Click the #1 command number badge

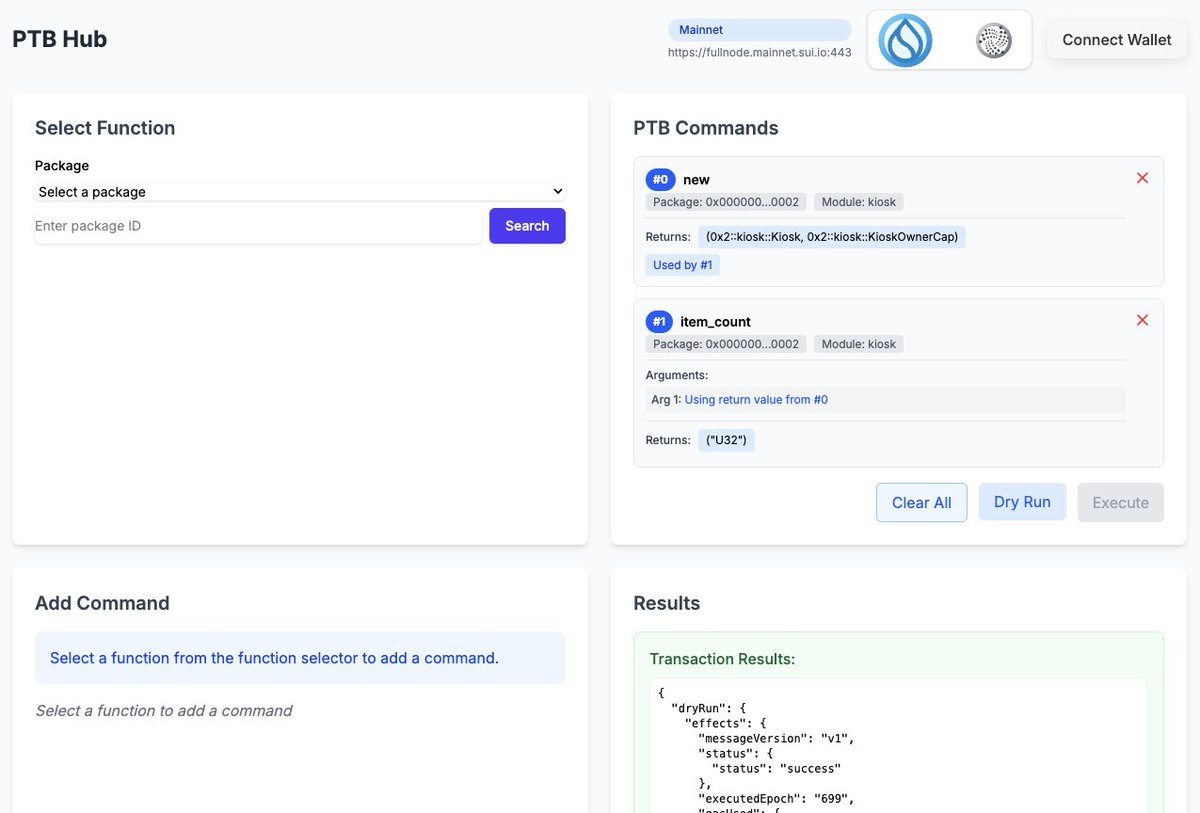660,322
